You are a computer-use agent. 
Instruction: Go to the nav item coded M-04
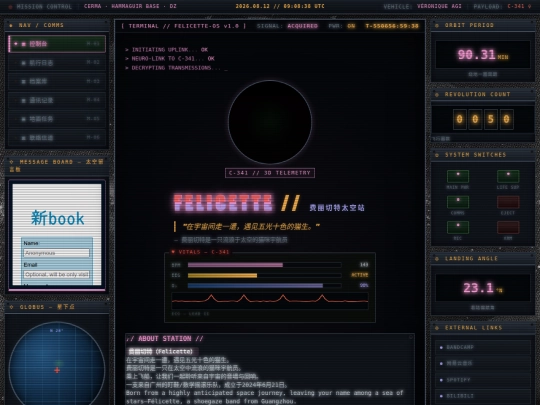[57, 100]
